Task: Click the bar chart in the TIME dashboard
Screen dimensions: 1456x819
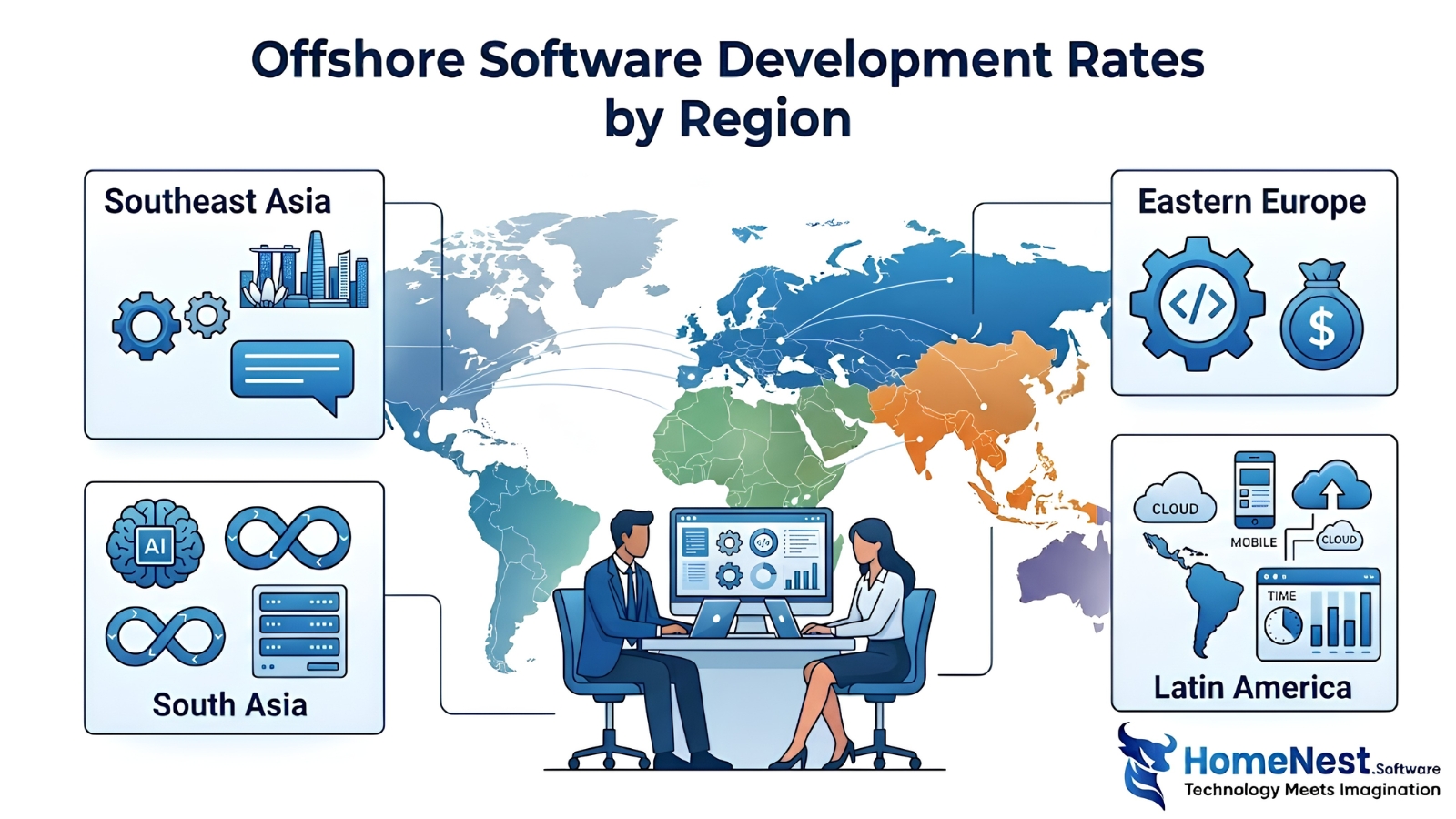Action: [x=1341, y=621]
